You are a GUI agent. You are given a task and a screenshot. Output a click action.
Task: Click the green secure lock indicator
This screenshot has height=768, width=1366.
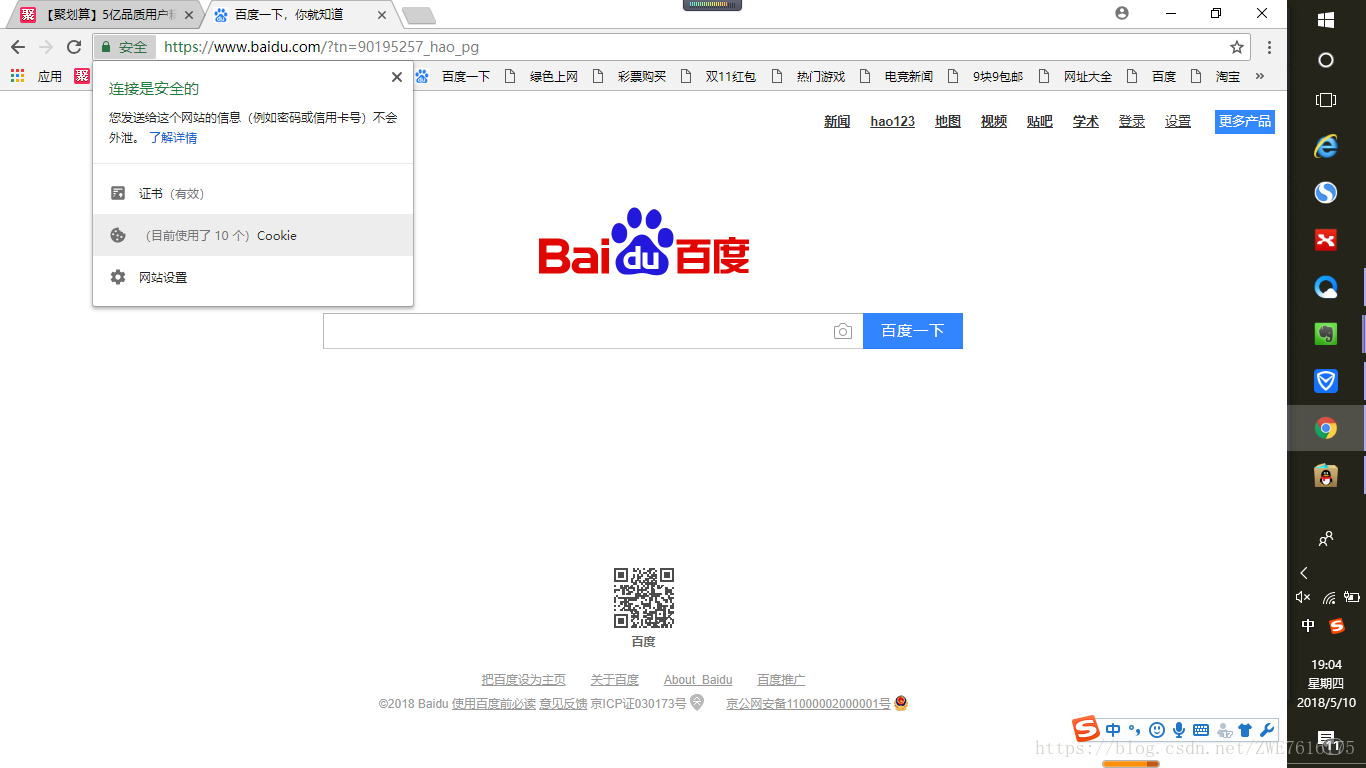tap(124, 47)
